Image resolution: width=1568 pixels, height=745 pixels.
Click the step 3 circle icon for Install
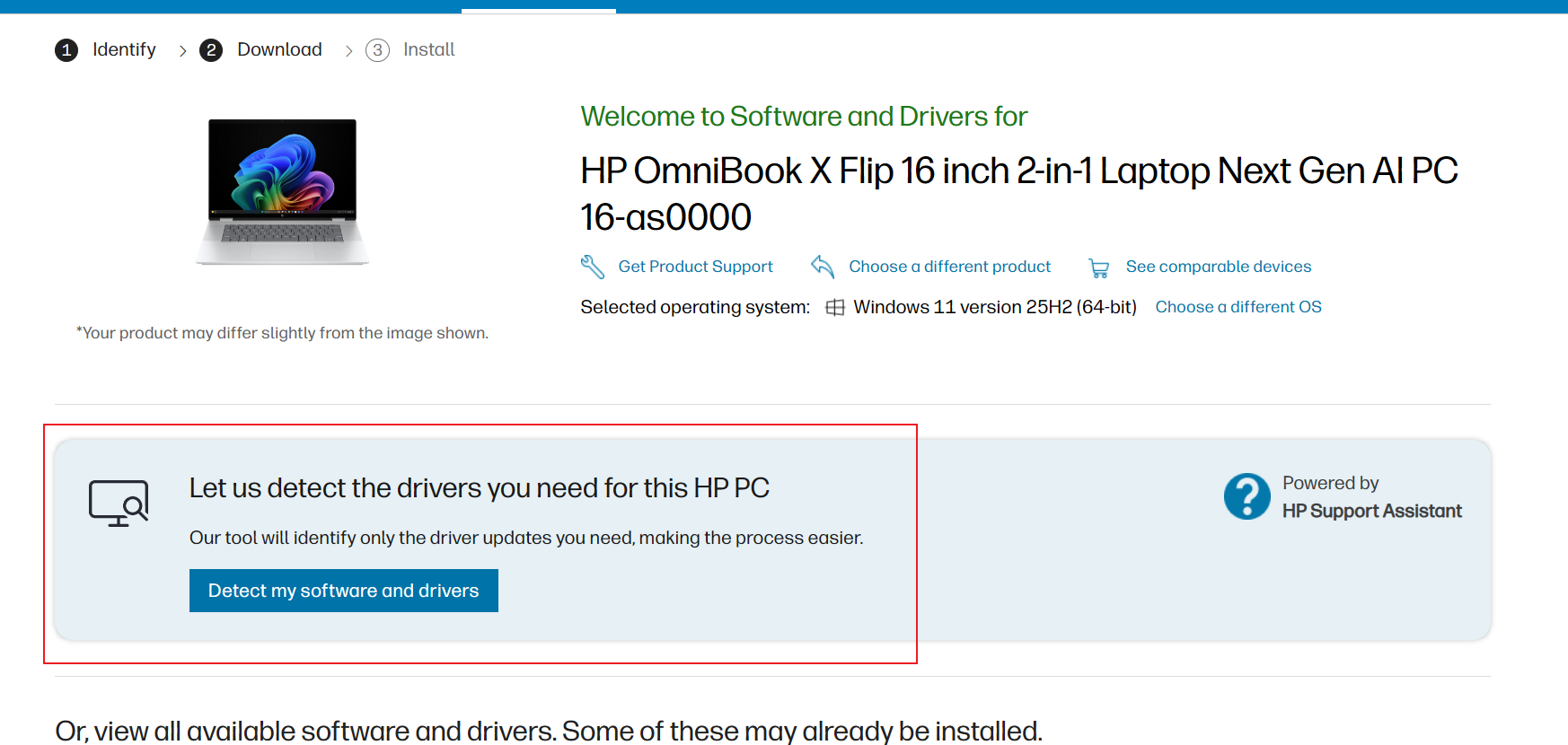point(377,50)
